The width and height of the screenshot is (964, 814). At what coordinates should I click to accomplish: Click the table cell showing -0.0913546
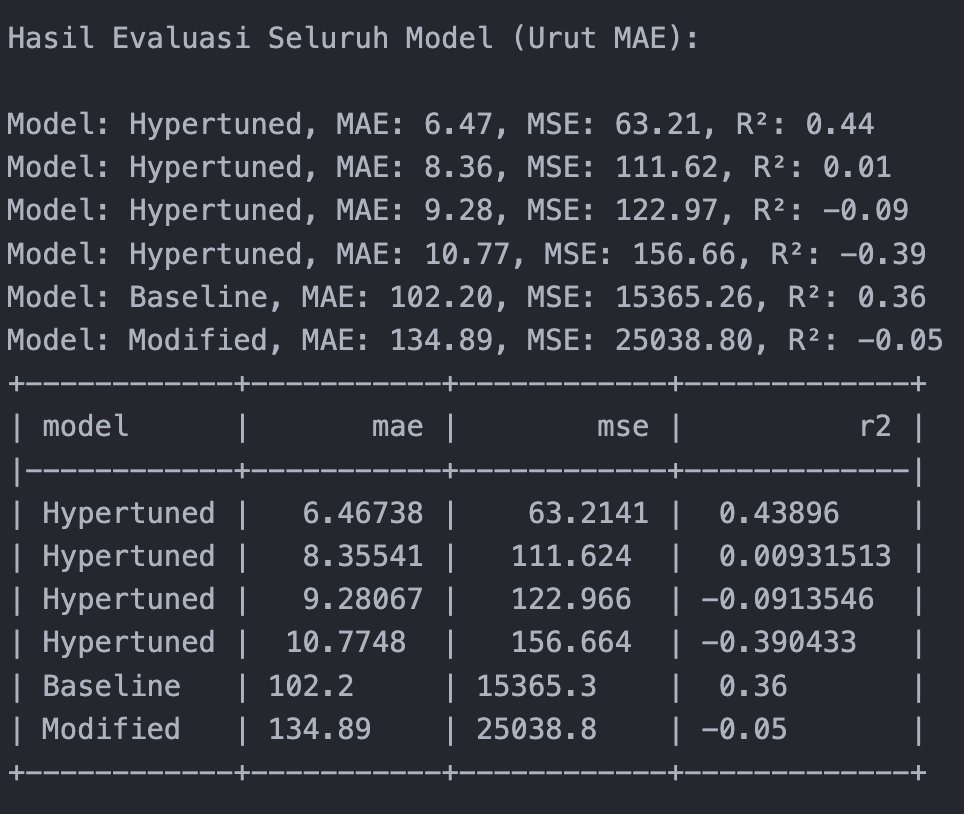coord(787,600)
